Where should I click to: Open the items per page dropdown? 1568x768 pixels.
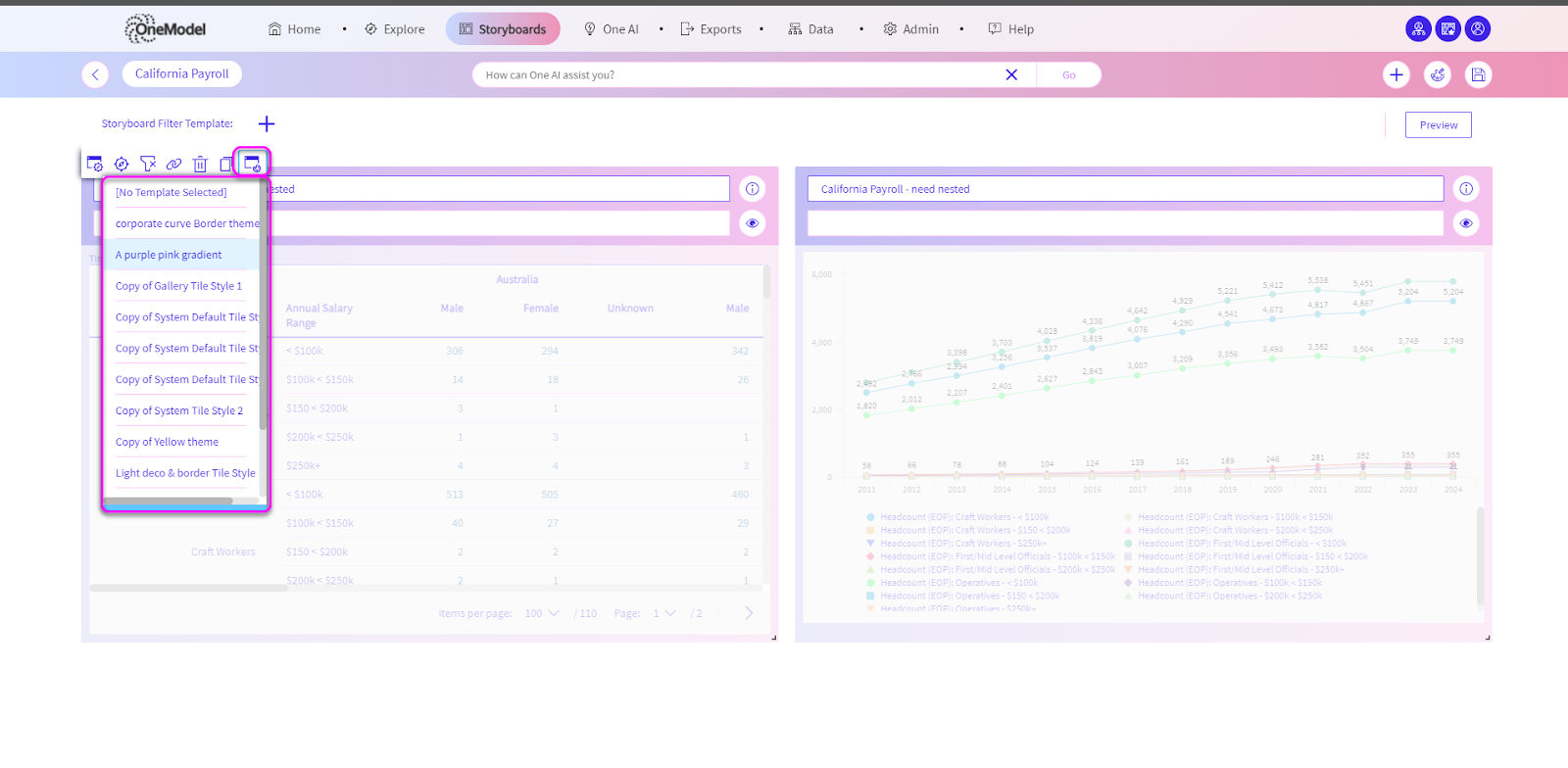[542, 613]
